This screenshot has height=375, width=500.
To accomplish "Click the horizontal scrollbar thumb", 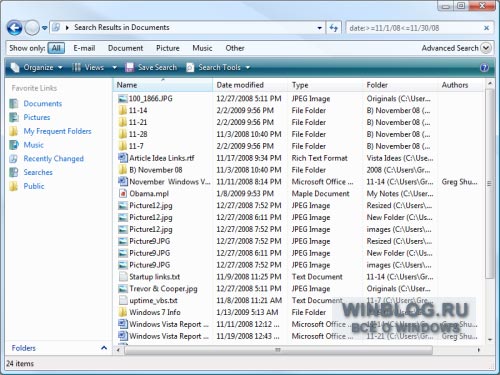I will (x=278, y=350).
